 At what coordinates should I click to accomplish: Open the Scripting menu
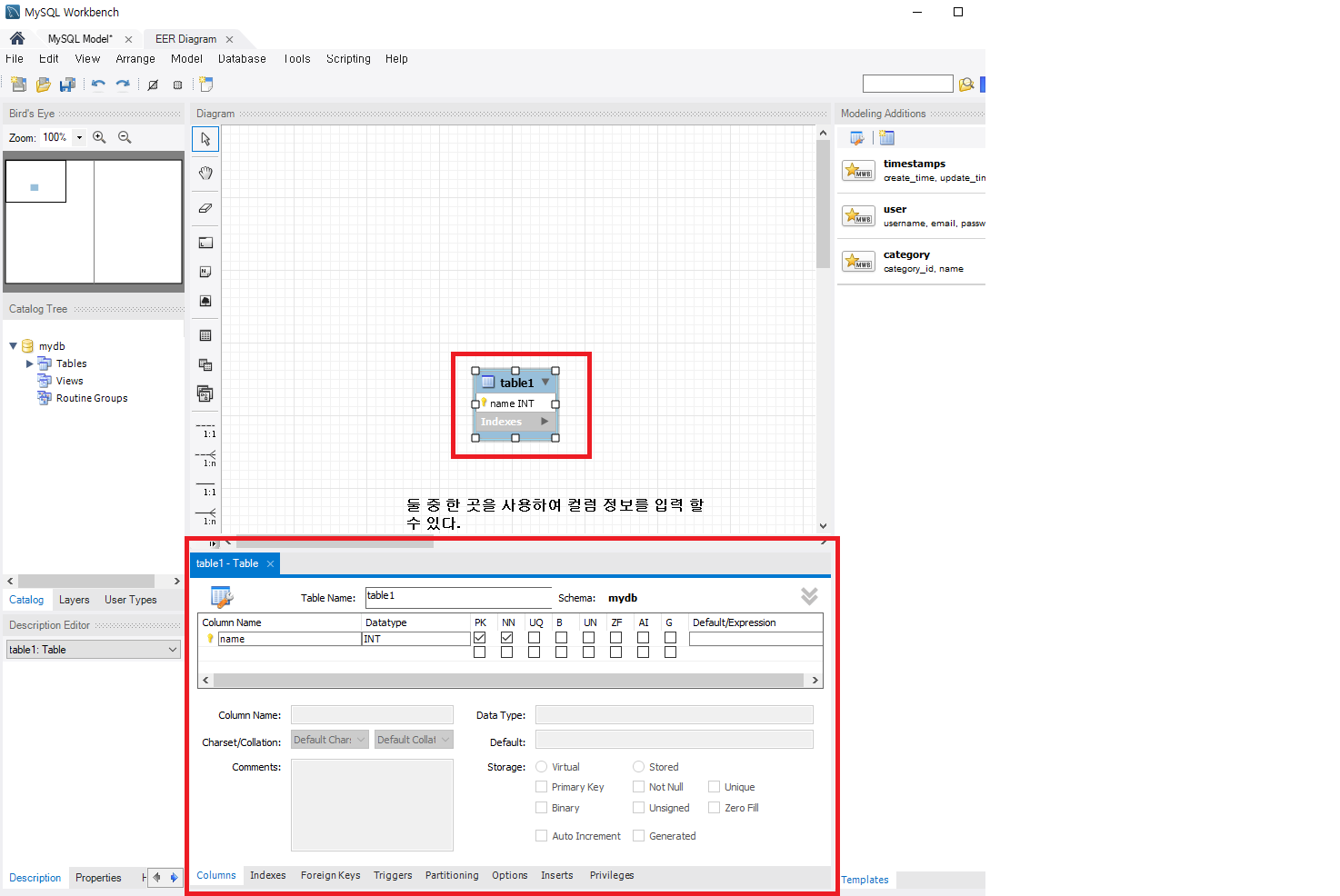coord(348,59)
